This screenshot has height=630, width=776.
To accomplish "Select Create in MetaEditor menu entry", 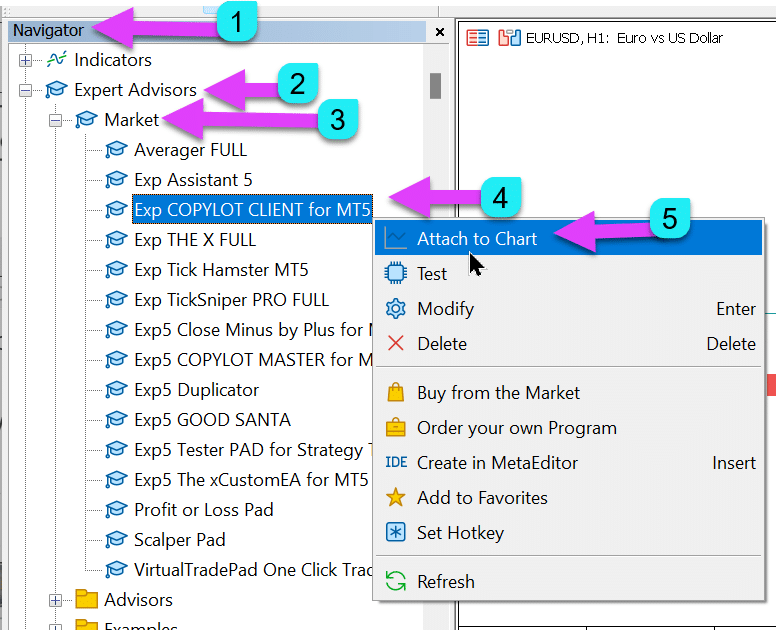I will [497, 463].
